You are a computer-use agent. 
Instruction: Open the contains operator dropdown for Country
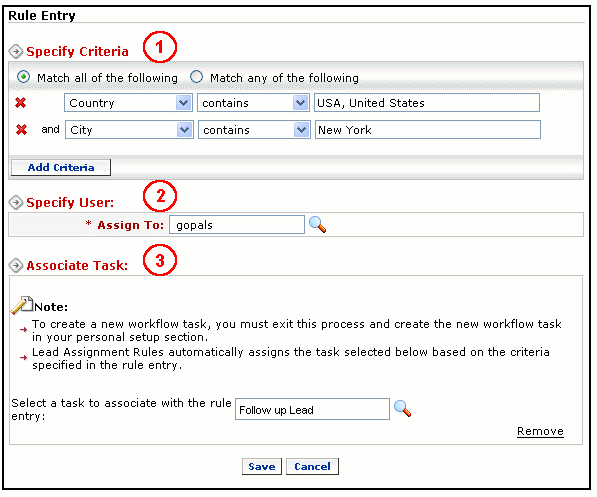point(300,103)
